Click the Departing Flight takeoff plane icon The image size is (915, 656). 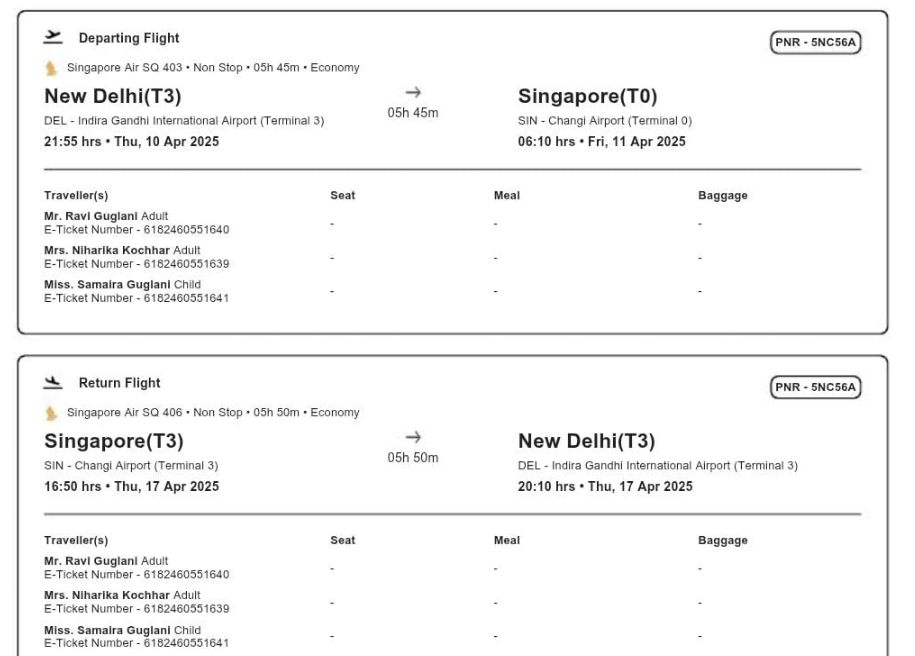coord(53,37)
